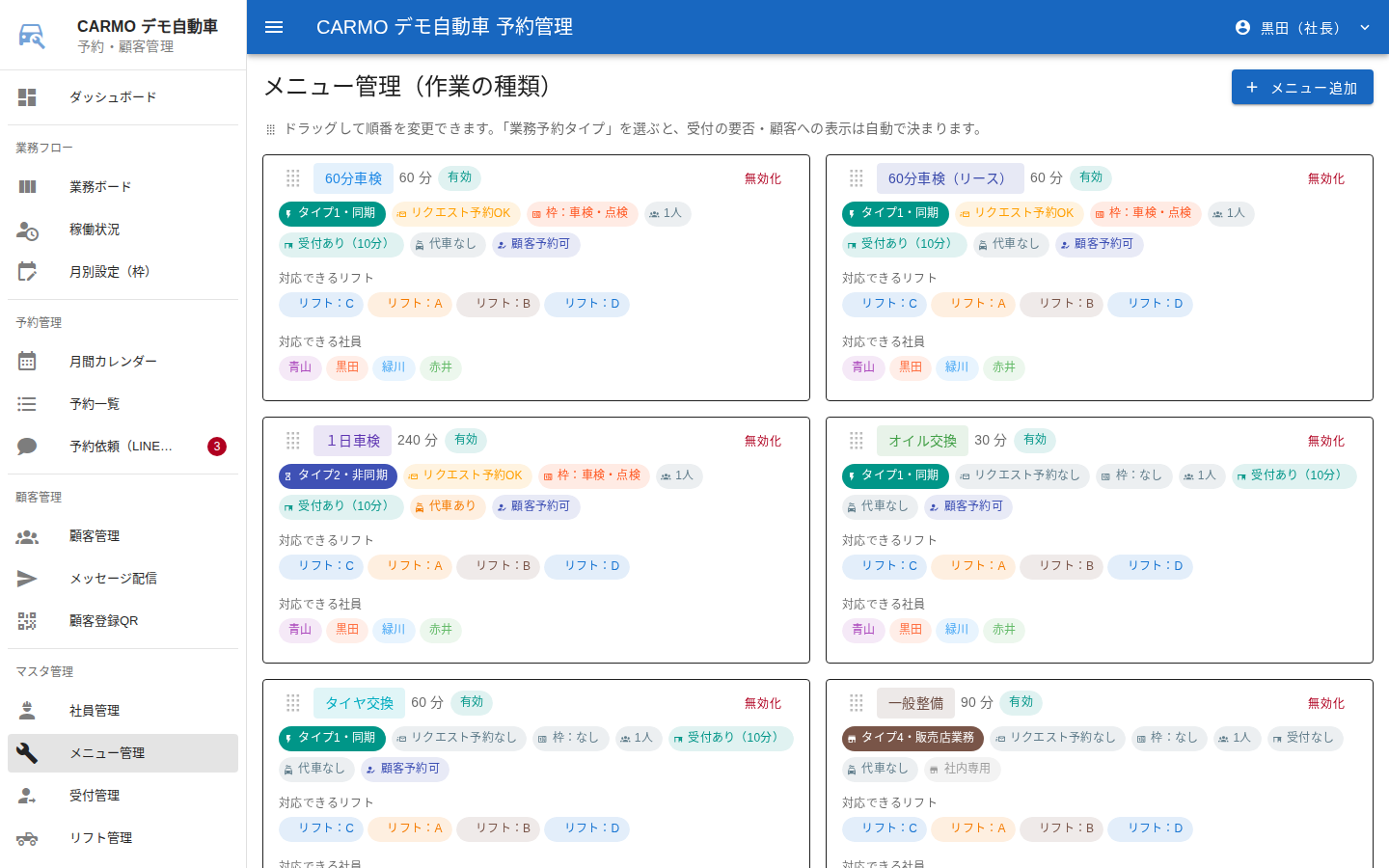Click the CARMO car logo icon

coord(32,36)
